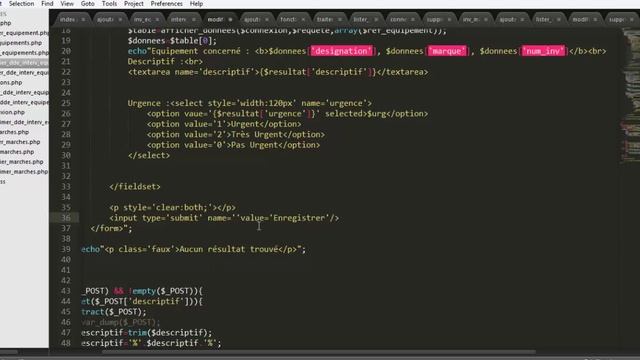Click the unsaved dot on the active modif tab

click(230, 20)
